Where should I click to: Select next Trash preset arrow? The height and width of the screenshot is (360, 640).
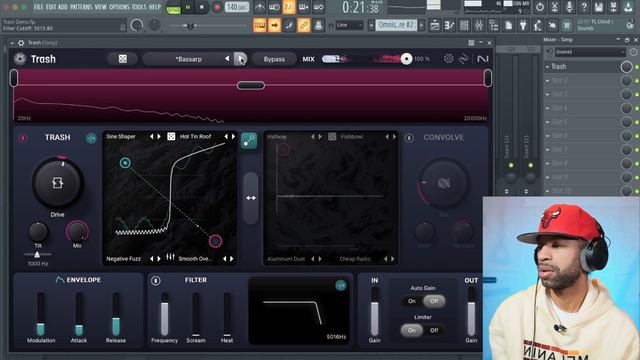pos(240,59)
